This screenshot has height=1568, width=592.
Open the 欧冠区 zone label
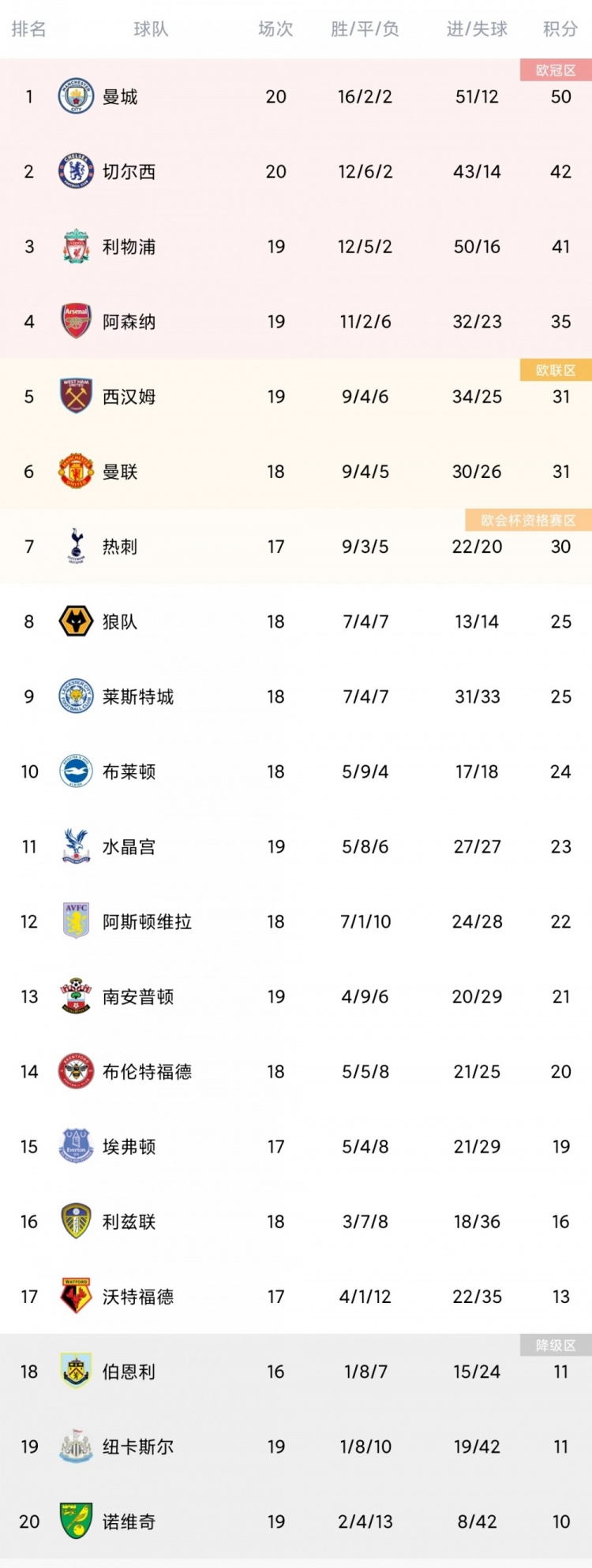(556, 70)
